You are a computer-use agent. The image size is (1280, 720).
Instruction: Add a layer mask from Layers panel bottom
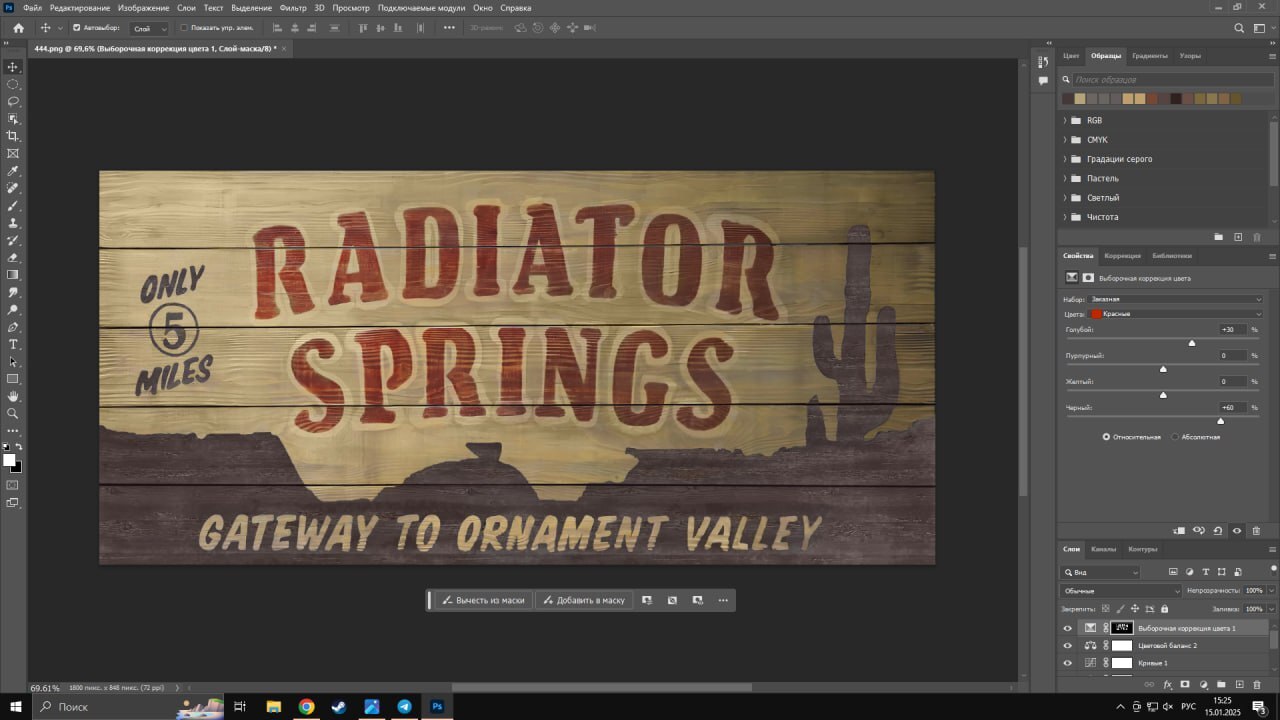point(1185,685)
